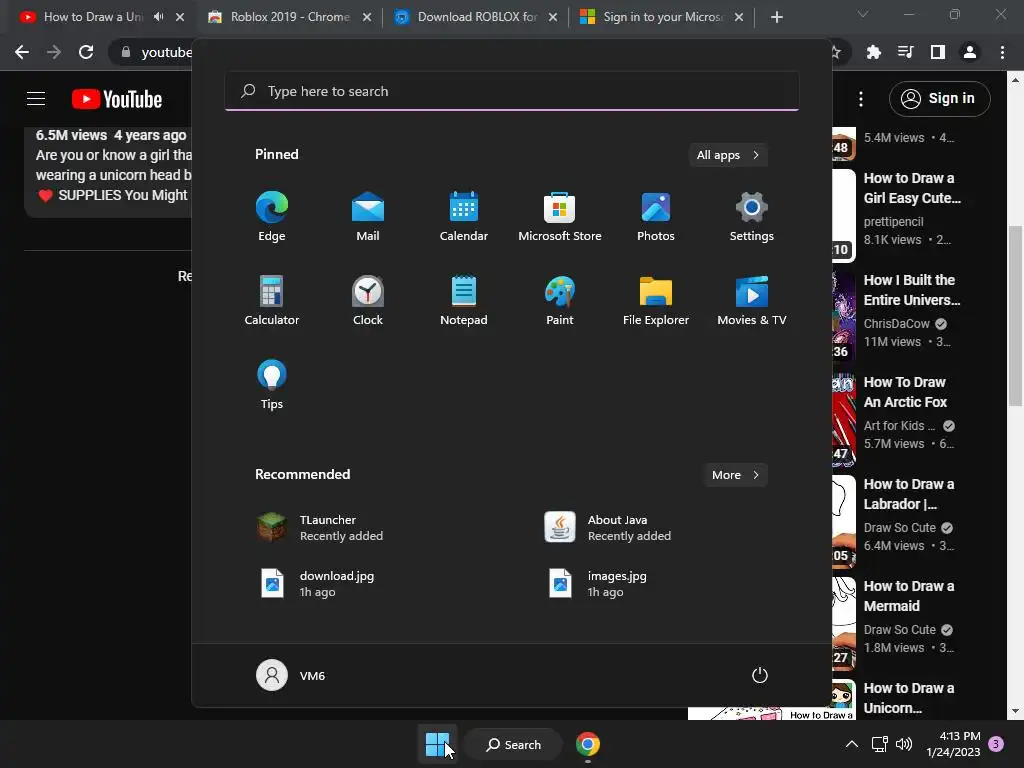Close the Roblox 2019 tab
Screen dimensions: 1024x768
367,17
